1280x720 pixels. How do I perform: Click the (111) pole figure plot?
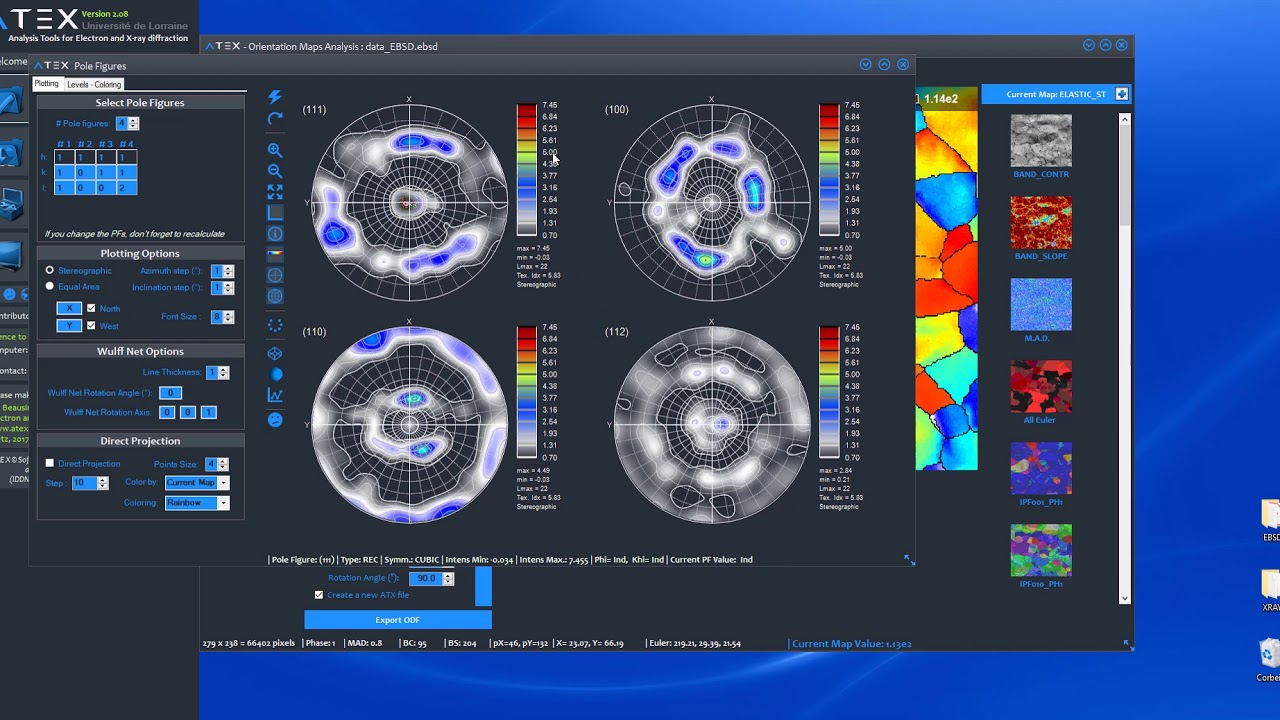409,202
